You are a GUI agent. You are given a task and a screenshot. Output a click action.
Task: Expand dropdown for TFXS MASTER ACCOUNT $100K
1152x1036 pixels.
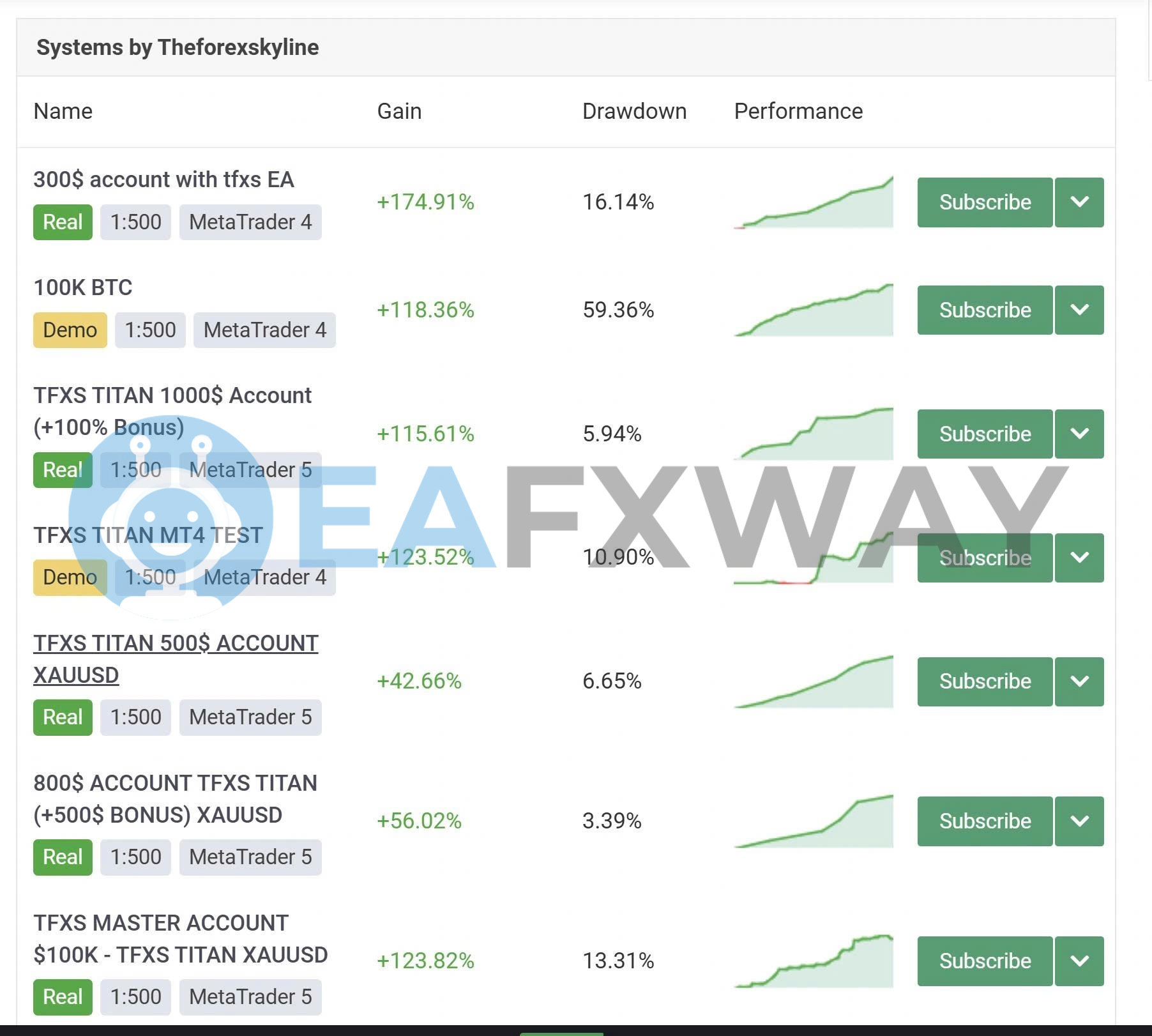click(x=1079, y=961)
